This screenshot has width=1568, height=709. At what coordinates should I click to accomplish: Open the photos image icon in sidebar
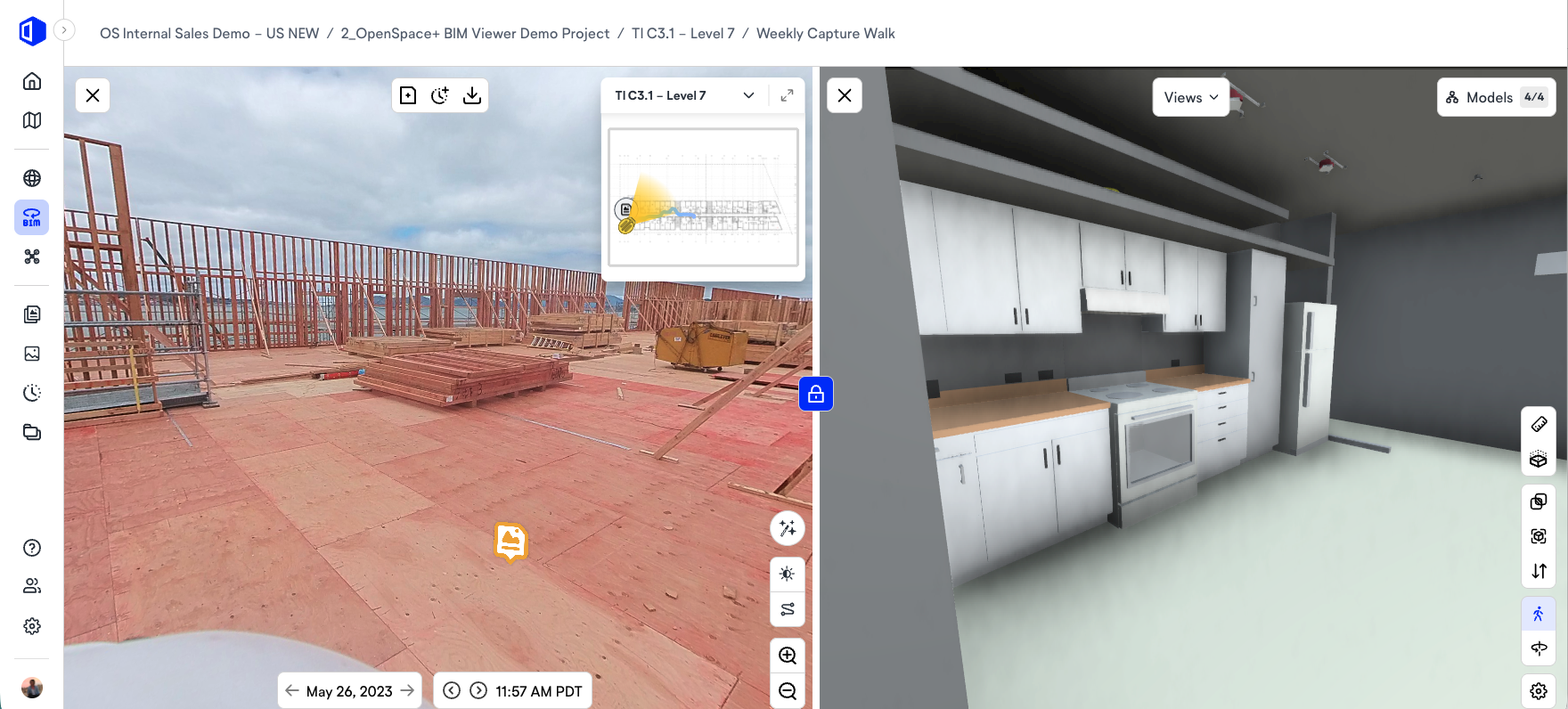pyautogui.click(x=32, y=354)
